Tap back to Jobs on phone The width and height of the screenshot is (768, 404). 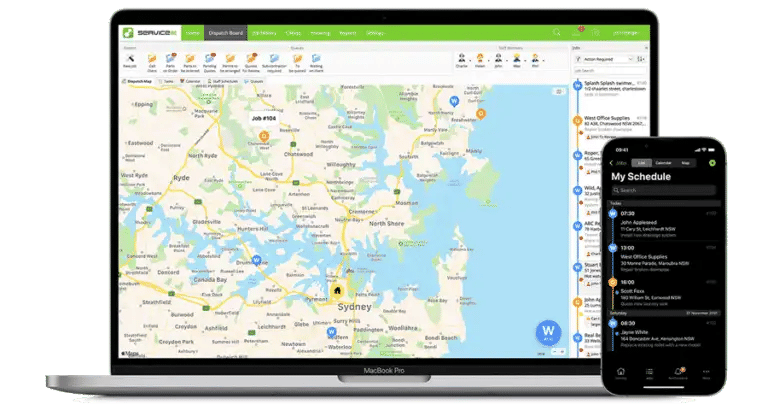(618, 163)
